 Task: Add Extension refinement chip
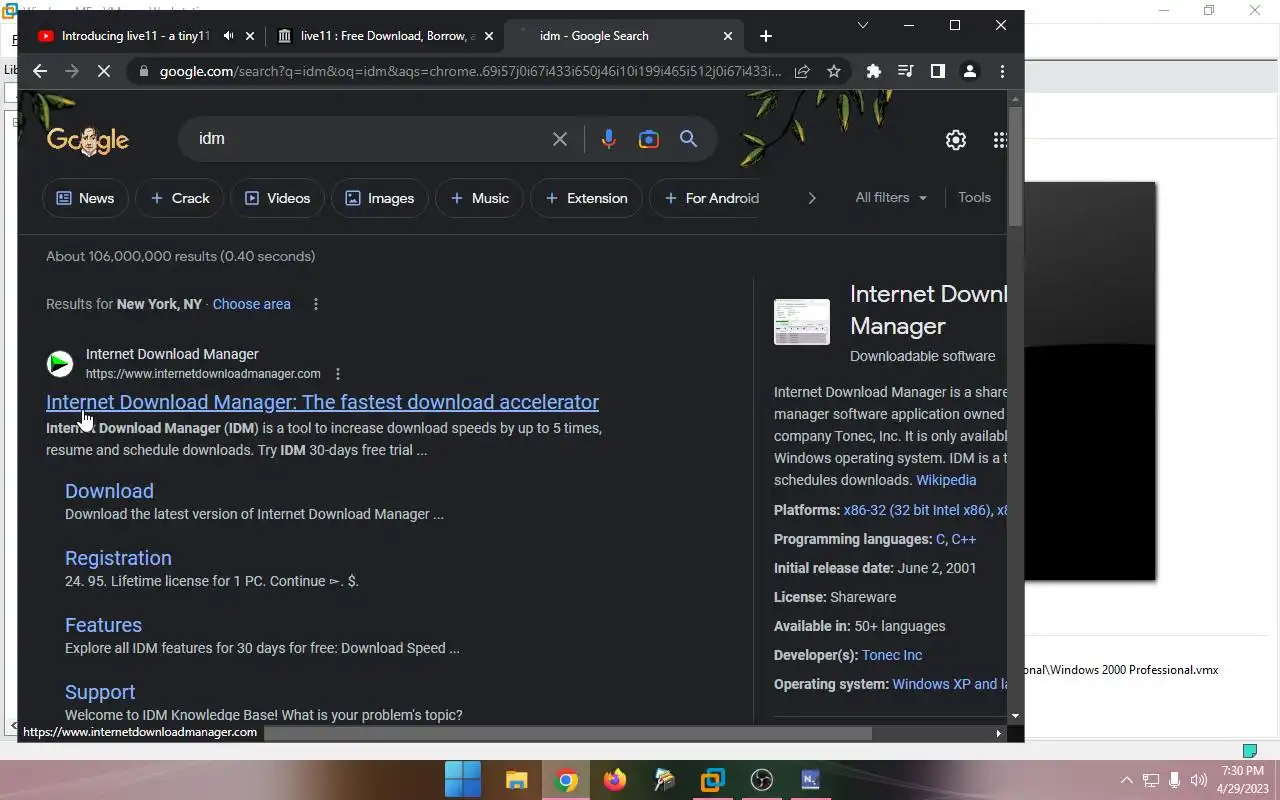coord(586,198)
